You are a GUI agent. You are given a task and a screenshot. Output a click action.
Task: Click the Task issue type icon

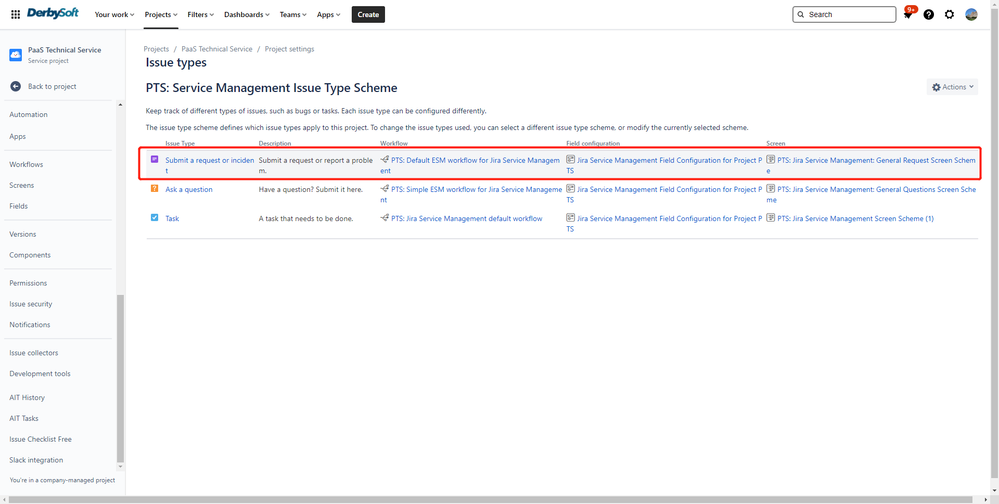[x=154, y=217]
